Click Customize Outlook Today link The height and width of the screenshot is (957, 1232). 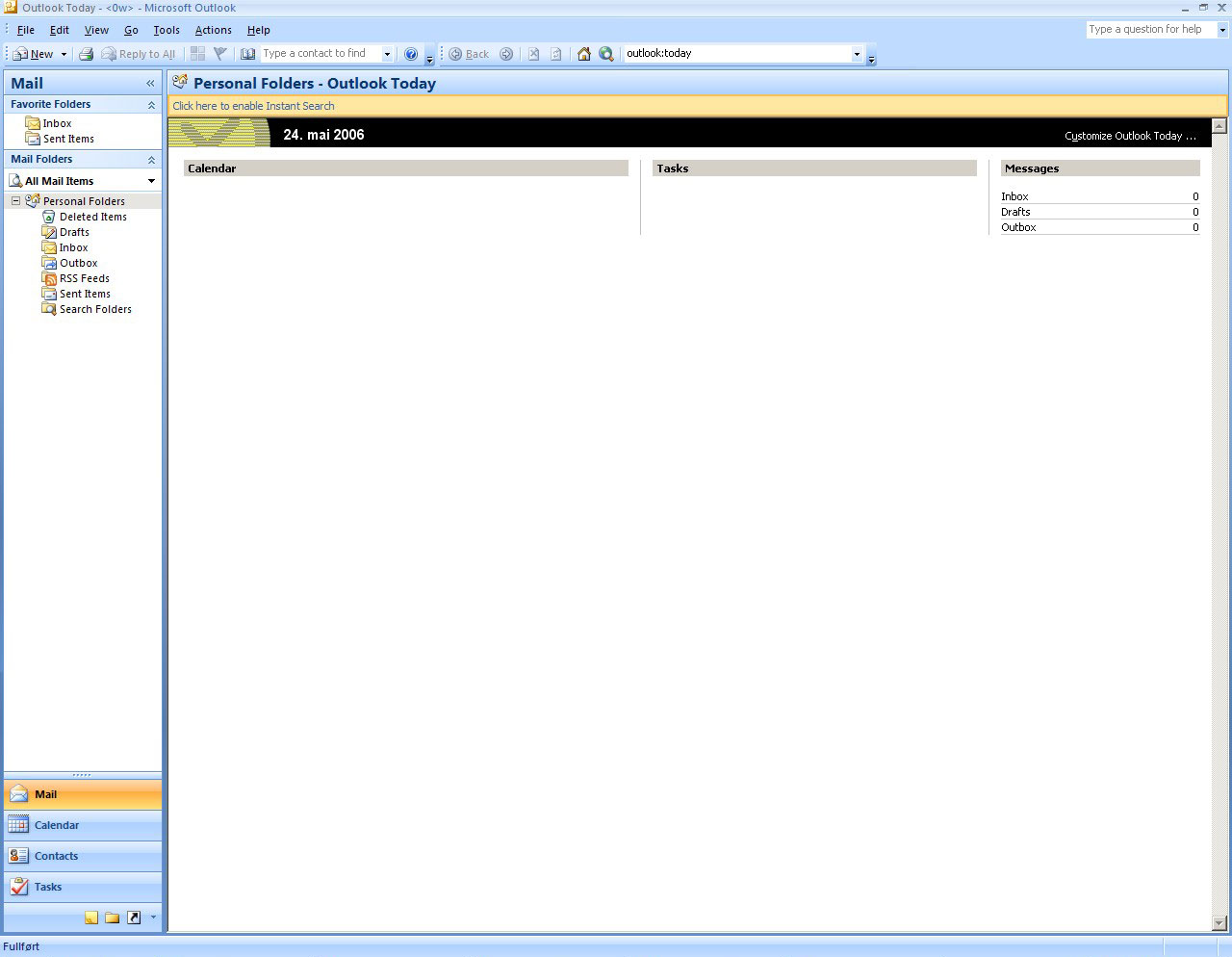click(x=1130, y=136)
